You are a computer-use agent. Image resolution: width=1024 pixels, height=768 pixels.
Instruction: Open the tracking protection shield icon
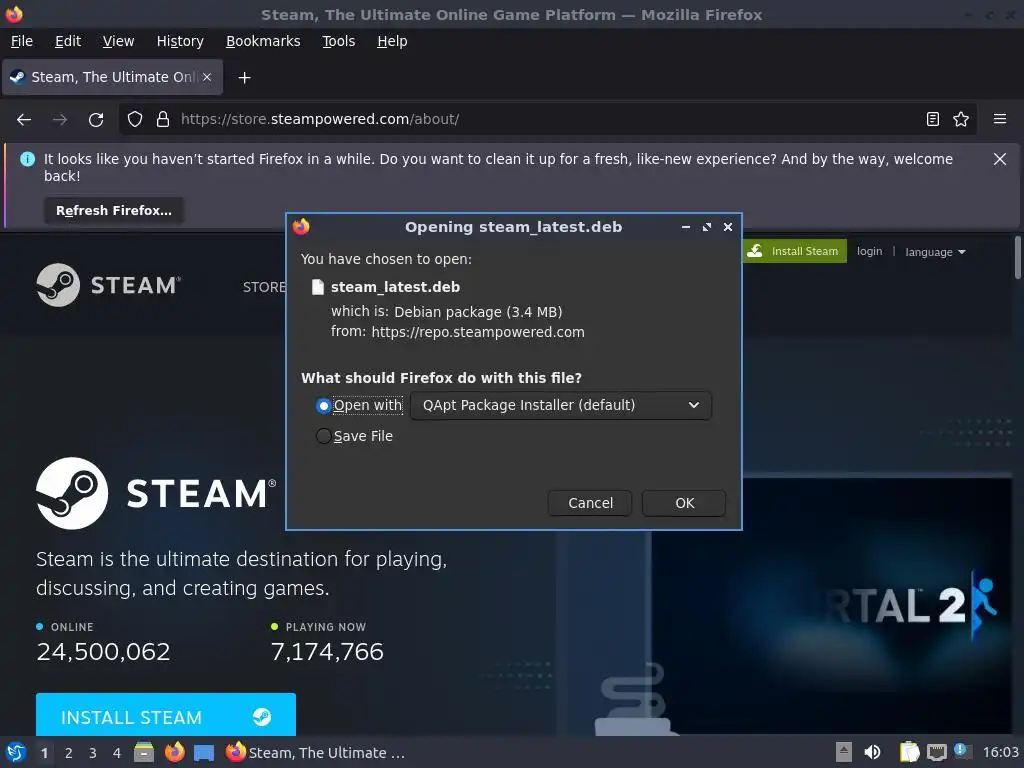(x=135, y=120)
